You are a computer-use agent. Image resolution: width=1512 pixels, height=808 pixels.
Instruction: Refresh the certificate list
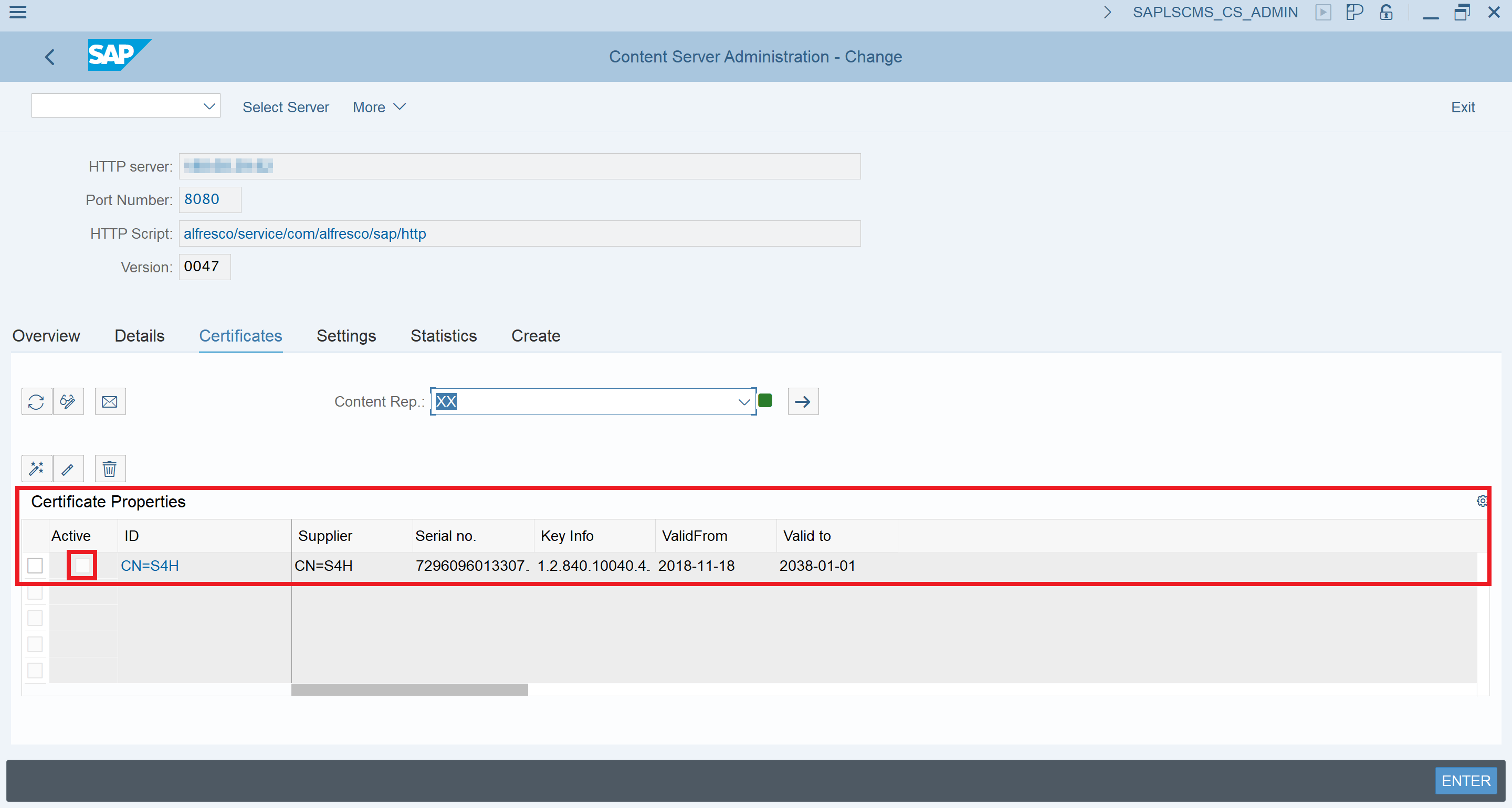tap(36, 401)
